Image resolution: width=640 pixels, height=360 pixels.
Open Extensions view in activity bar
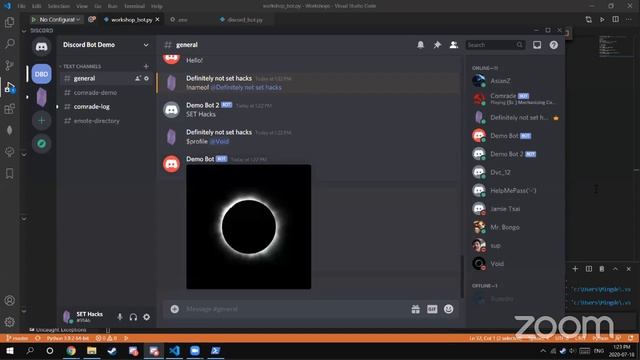[9, 109]
